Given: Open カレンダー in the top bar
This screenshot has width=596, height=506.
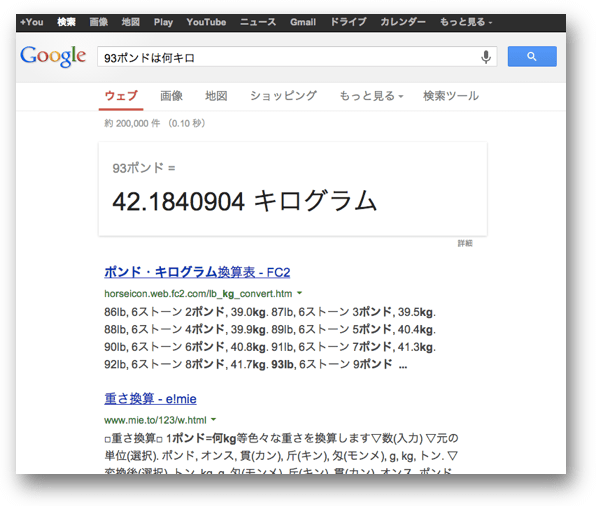Looking at the screenshot, I should (x=403, y=22).
